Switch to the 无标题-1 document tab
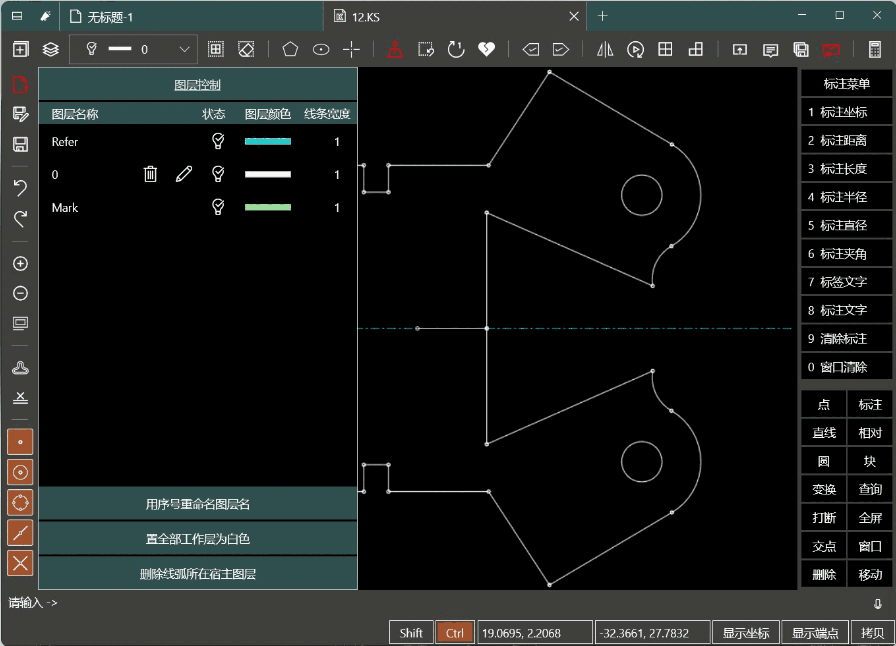The width and height of the screenshot is (896, 646). click(110, 17)
